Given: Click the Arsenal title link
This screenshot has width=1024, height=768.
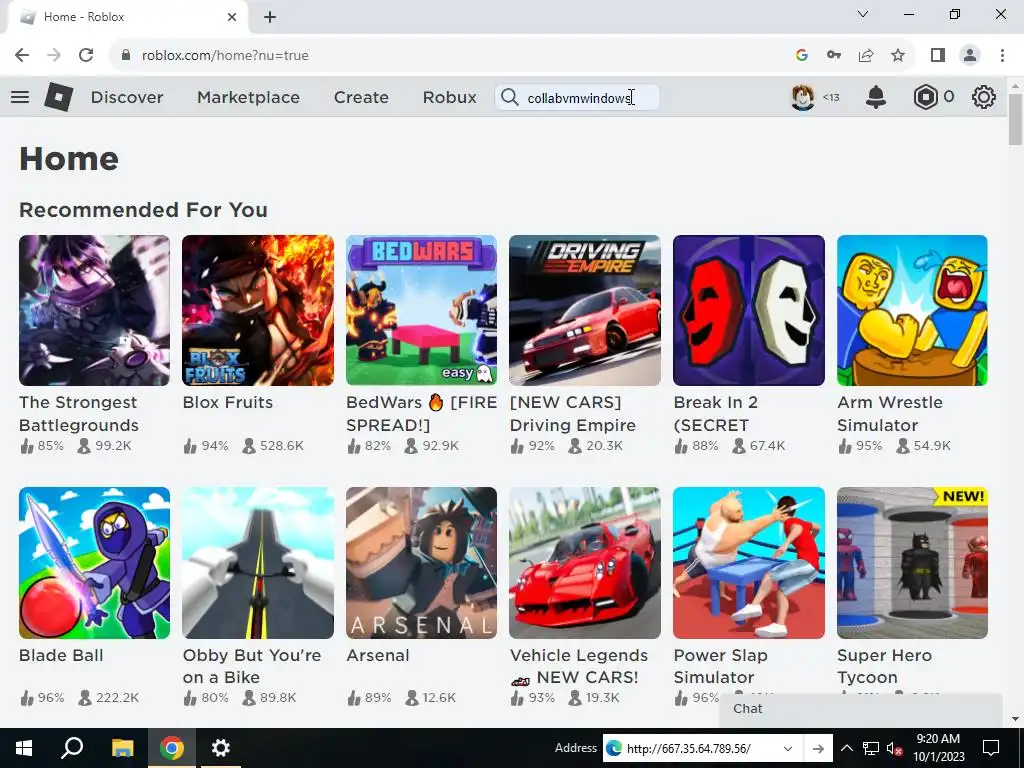Looking at the screenshot, I should click(x=377, y=655).
